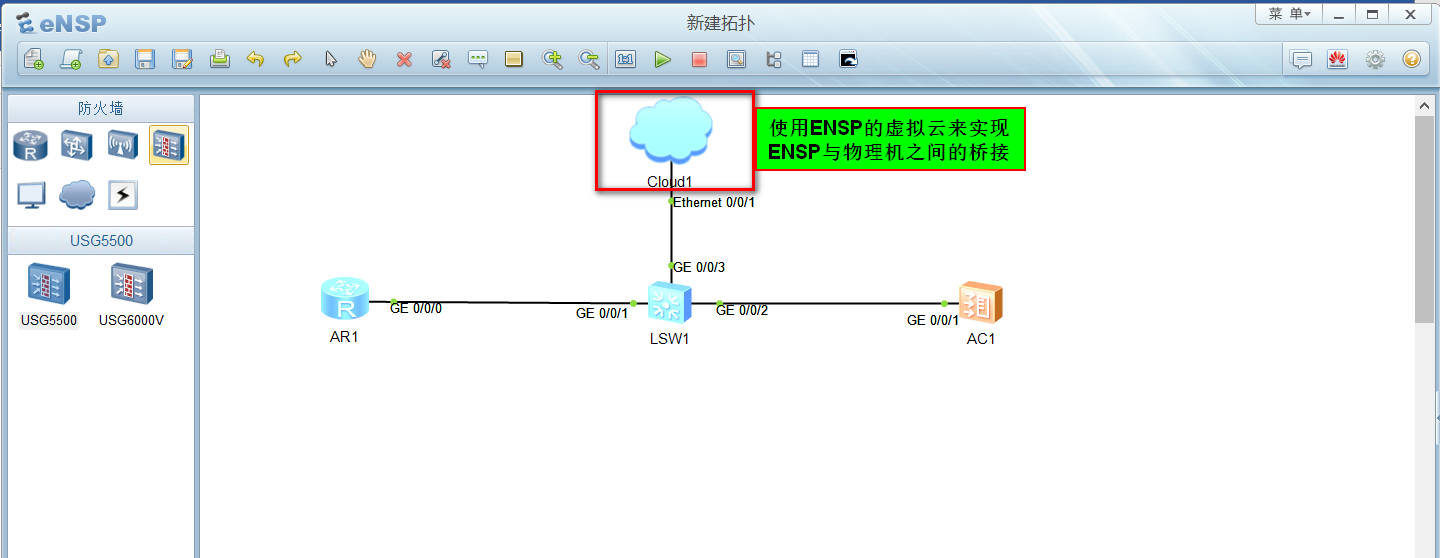
Task: Select the connection cable category
Action: pyautogui.click(x=123, y=194)
